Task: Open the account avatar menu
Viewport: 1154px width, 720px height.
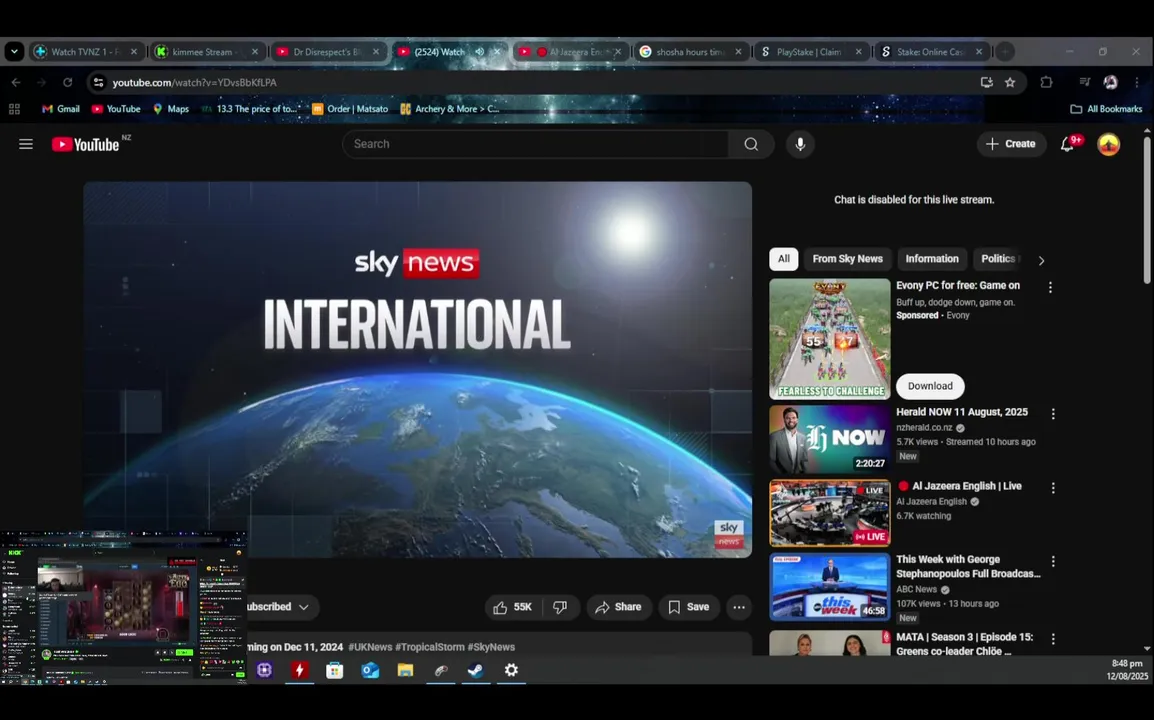Action: coord(1108,144)
